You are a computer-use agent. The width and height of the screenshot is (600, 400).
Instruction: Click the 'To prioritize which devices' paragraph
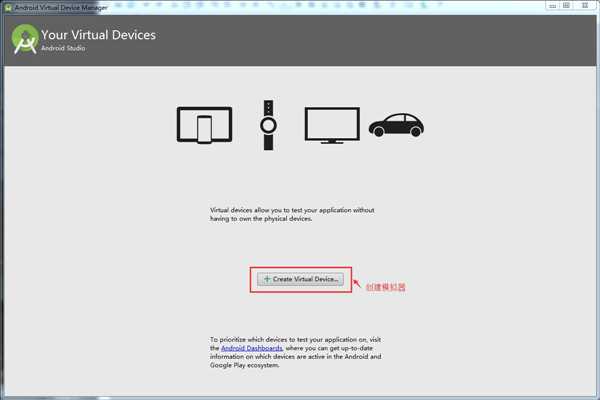click(295, 353)
